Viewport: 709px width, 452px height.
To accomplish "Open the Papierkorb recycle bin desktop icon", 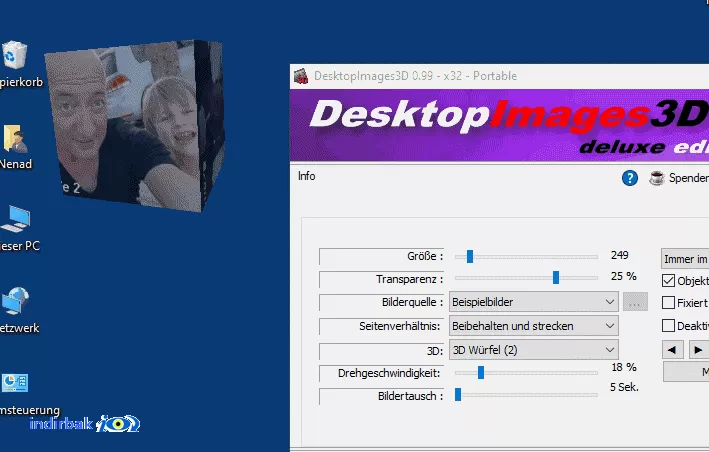I will tap(15, 55).
